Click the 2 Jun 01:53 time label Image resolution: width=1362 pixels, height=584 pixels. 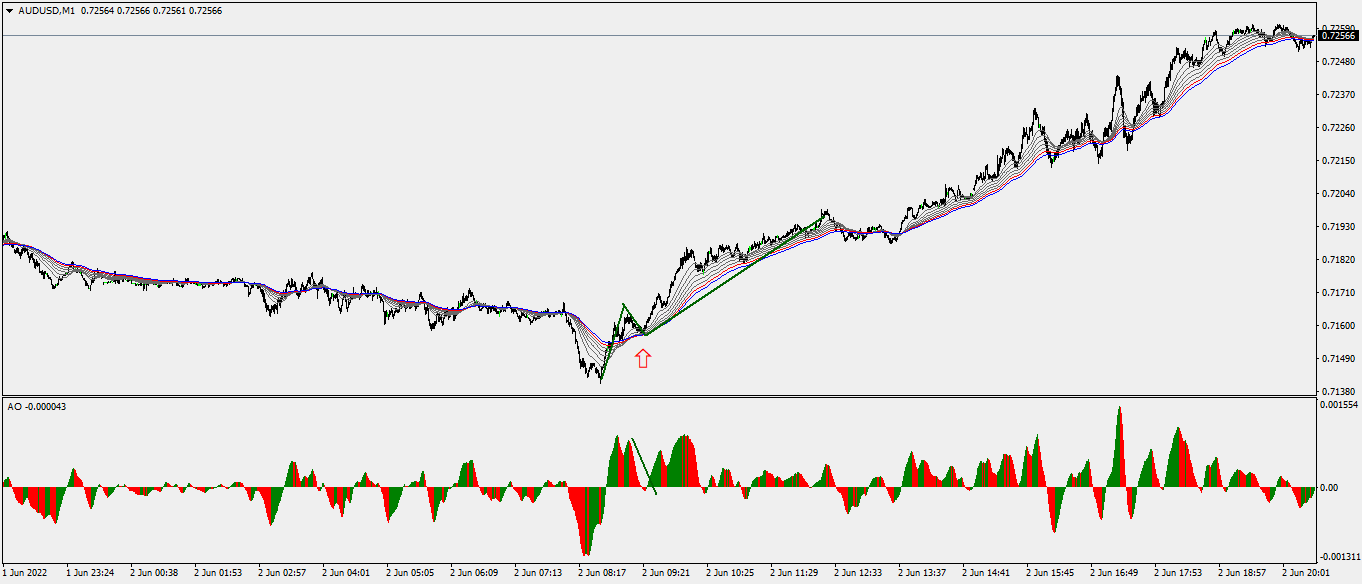(x=217, y=574)
